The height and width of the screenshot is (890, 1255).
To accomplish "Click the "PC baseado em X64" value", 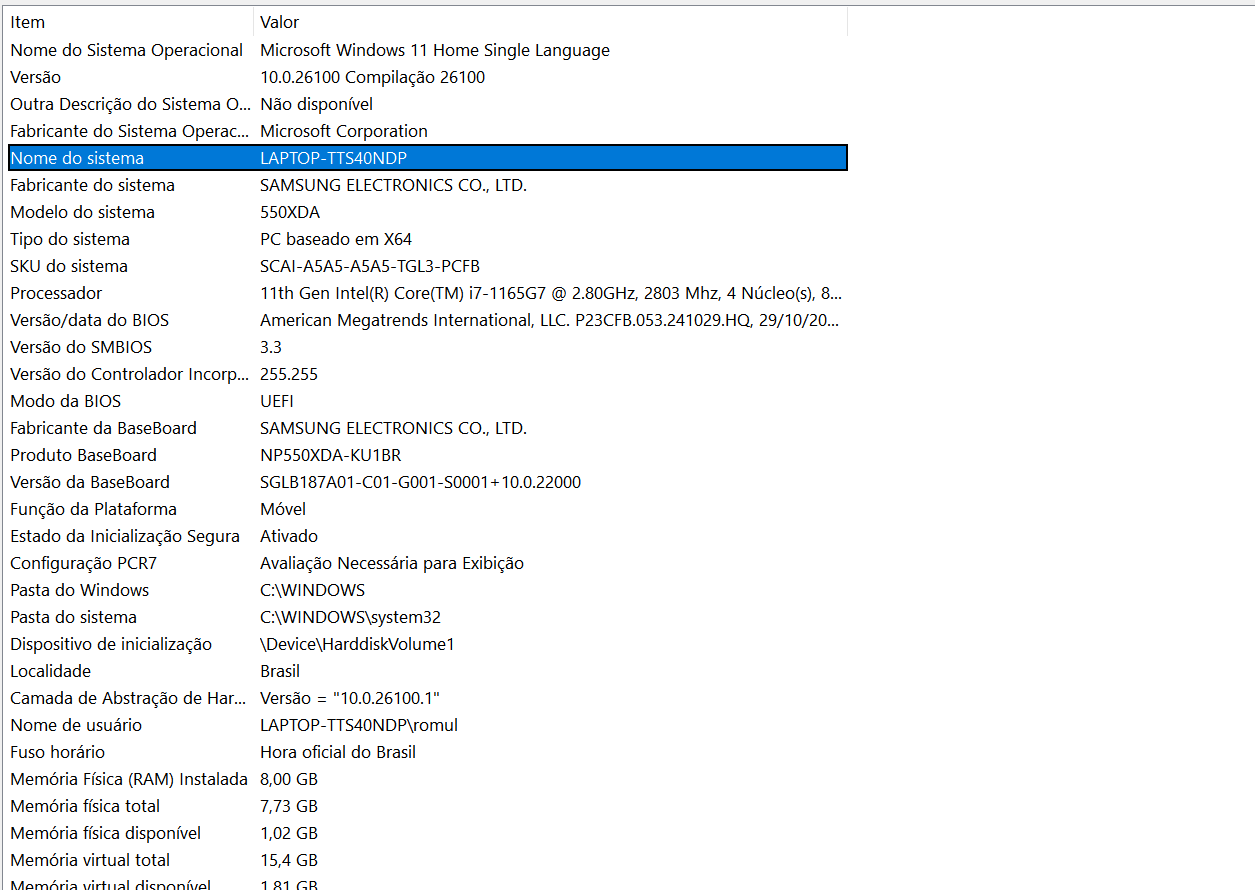I will [336, 239].
